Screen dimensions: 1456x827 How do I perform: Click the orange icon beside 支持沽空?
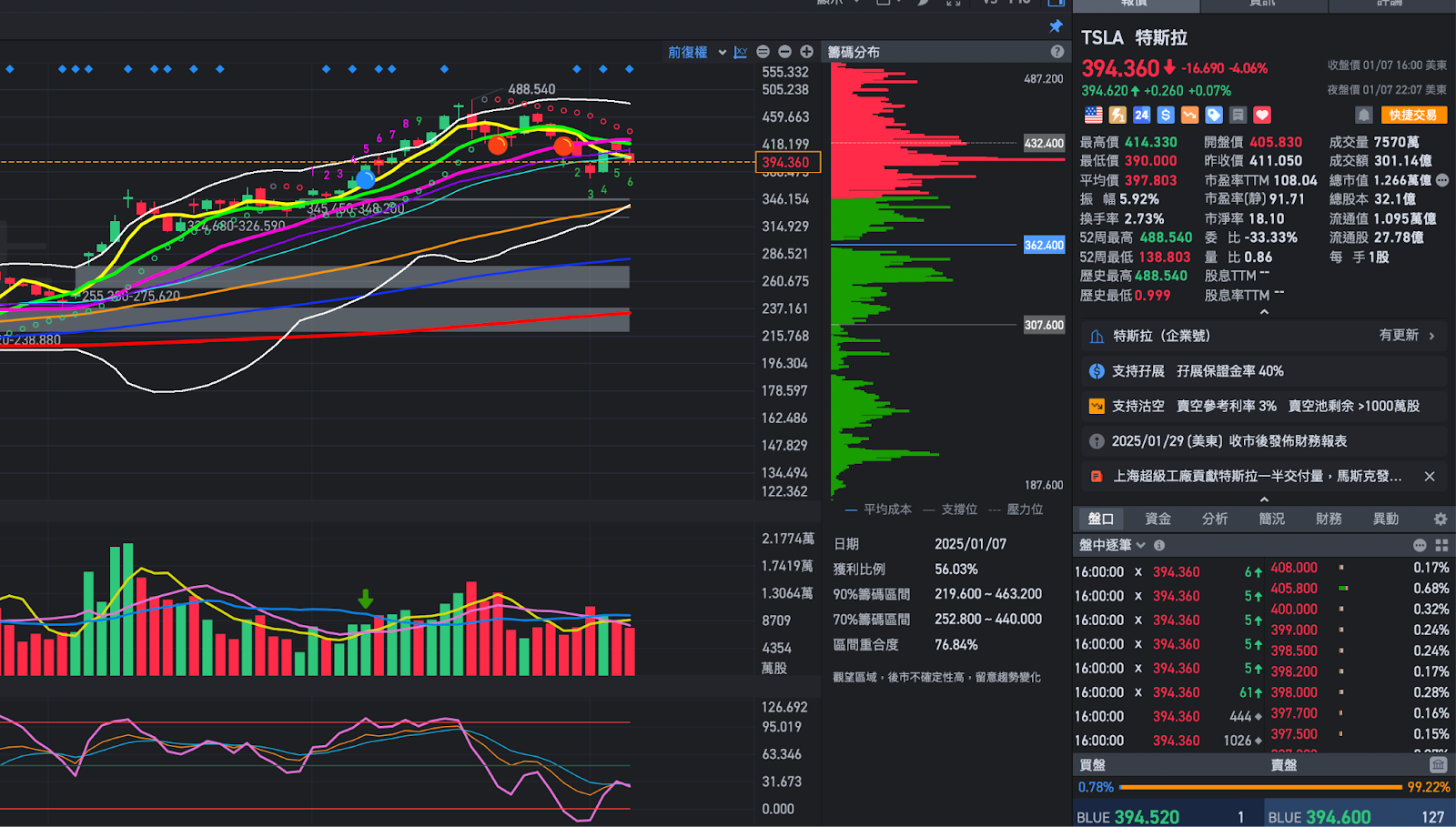click(1097, 406)
